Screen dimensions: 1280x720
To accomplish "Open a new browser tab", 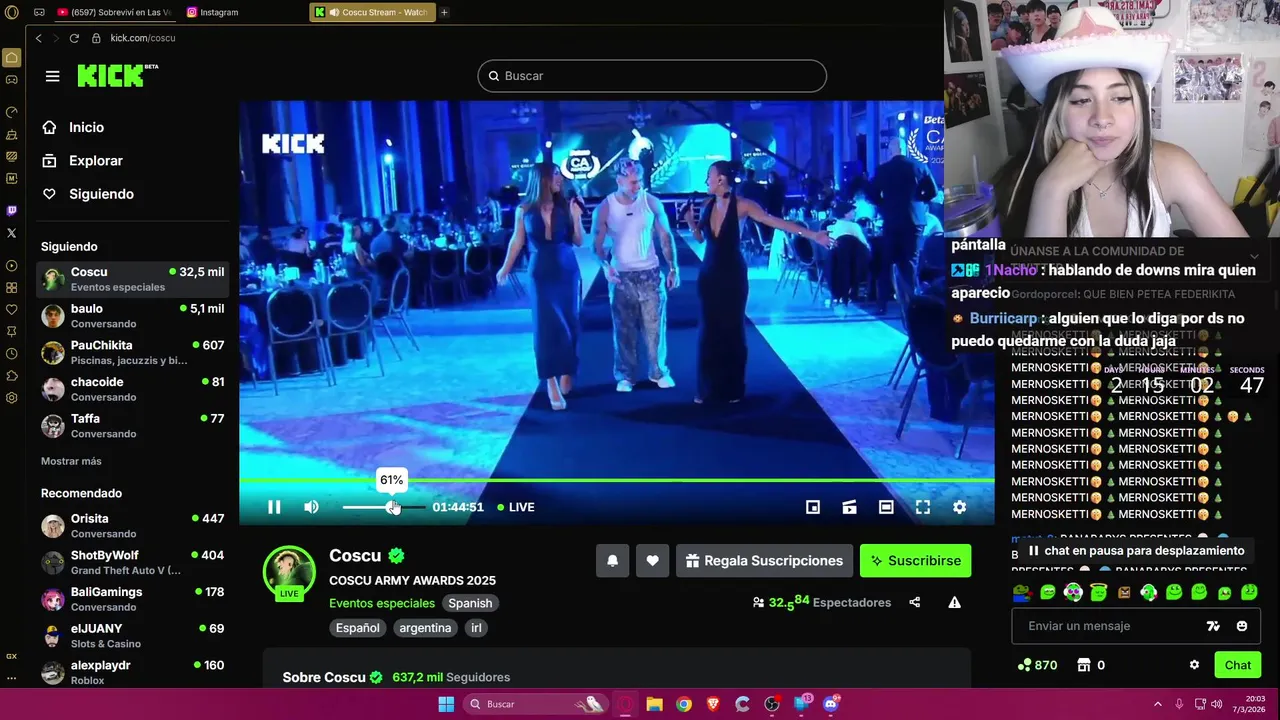I will (x=444, y=12).
